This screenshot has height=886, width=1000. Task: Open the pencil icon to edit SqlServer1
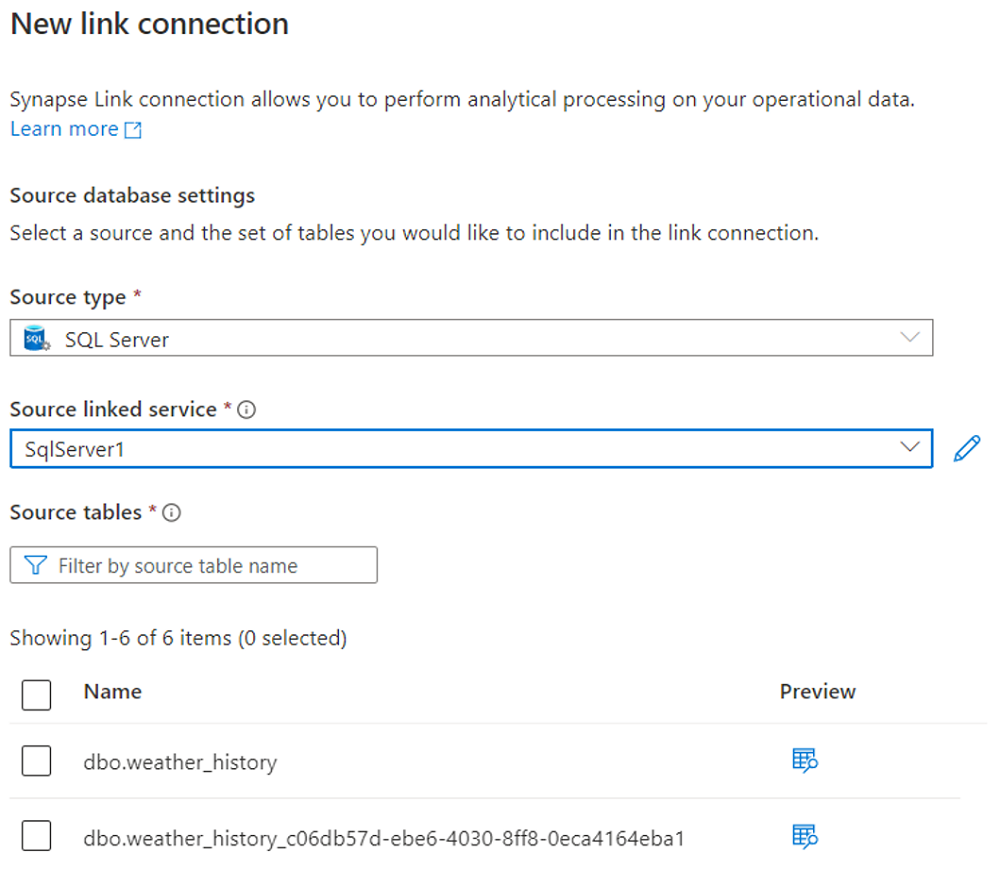(966, 447)
